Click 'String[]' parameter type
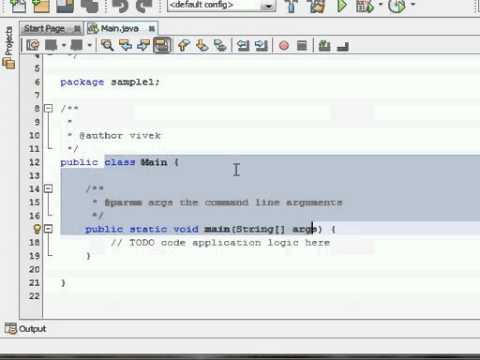This screenshot has height=360, width=480. [x=261, y=229]
